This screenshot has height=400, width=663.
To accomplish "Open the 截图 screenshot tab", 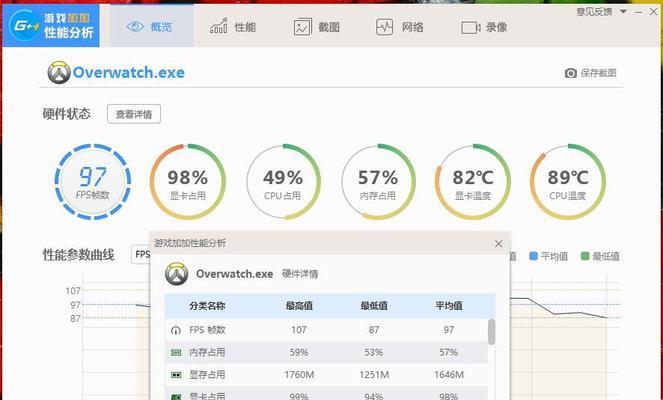I will click(x=316, y=27).
